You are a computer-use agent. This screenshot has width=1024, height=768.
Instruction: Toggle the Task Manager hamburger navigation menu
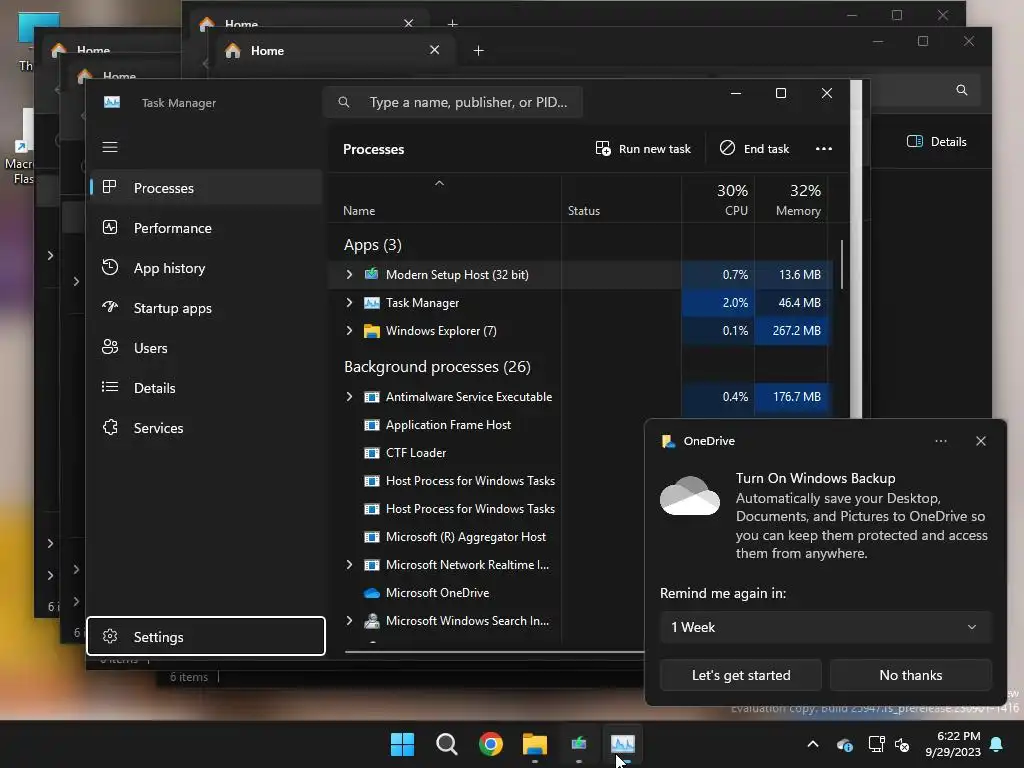coord(110,147)
